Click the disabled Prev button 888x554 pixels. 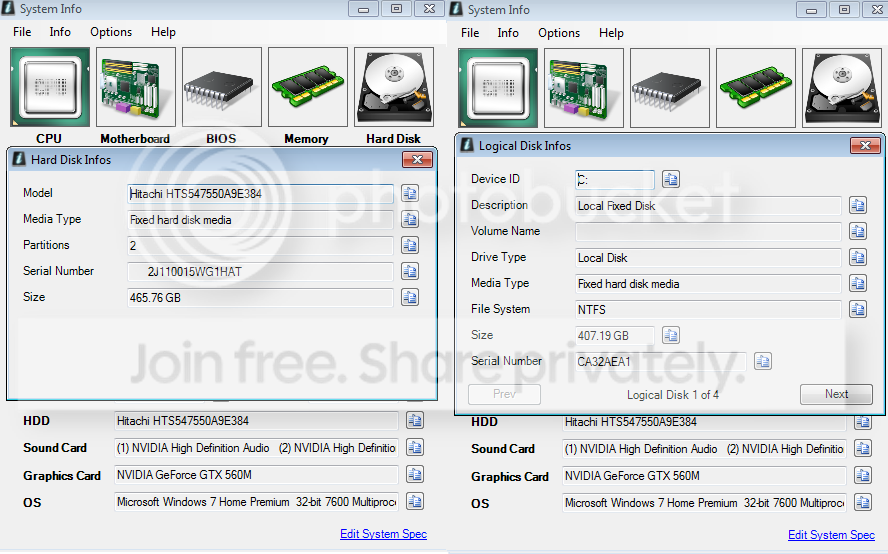point(504,394)
